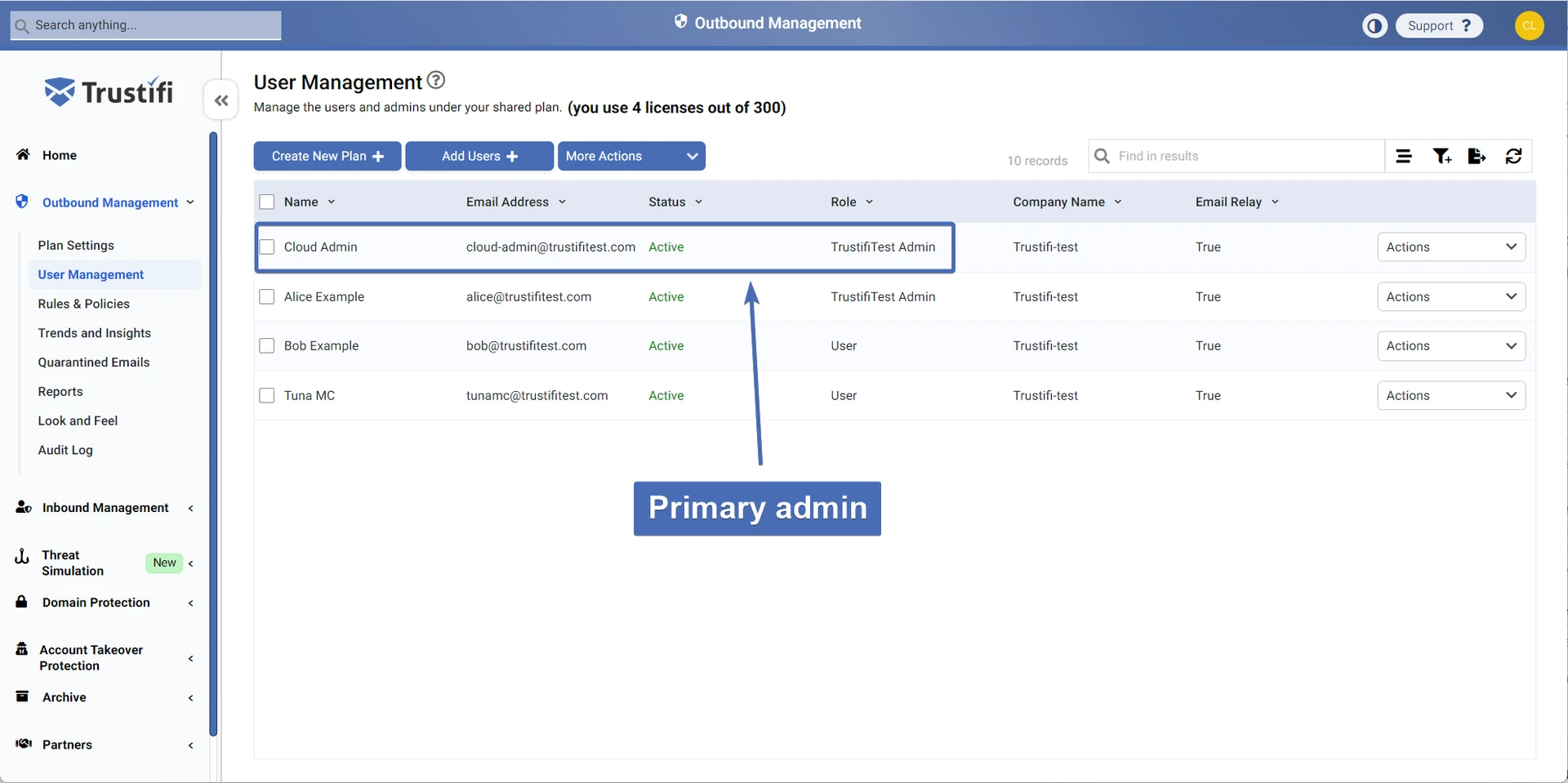Click the Create New Plan button
This screenshot has height=783, width=1568.
327,156
